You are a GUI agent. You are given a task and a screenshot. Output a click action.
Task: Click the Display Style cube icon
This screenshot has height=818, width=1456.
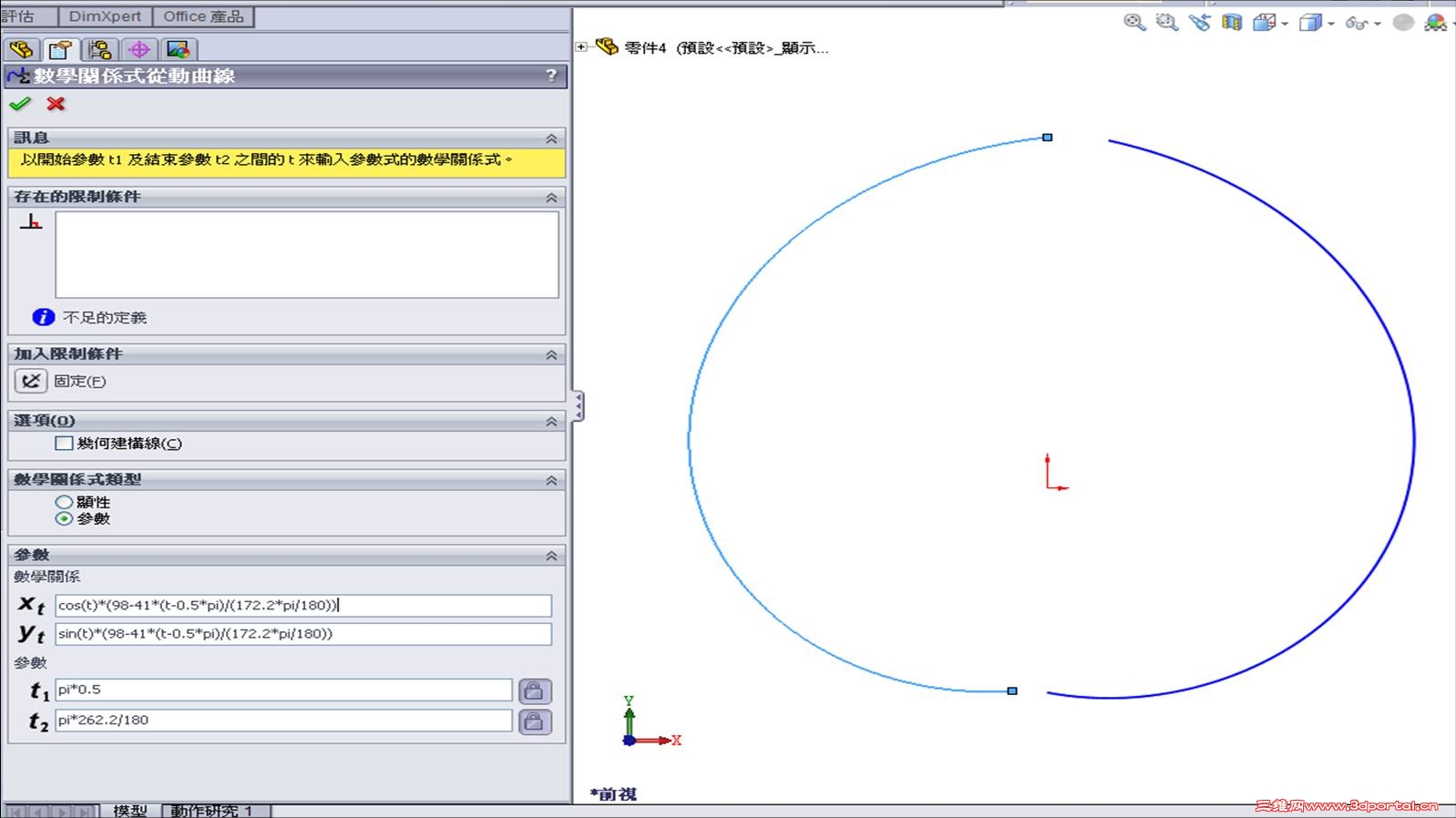[x=1310, y=22]
